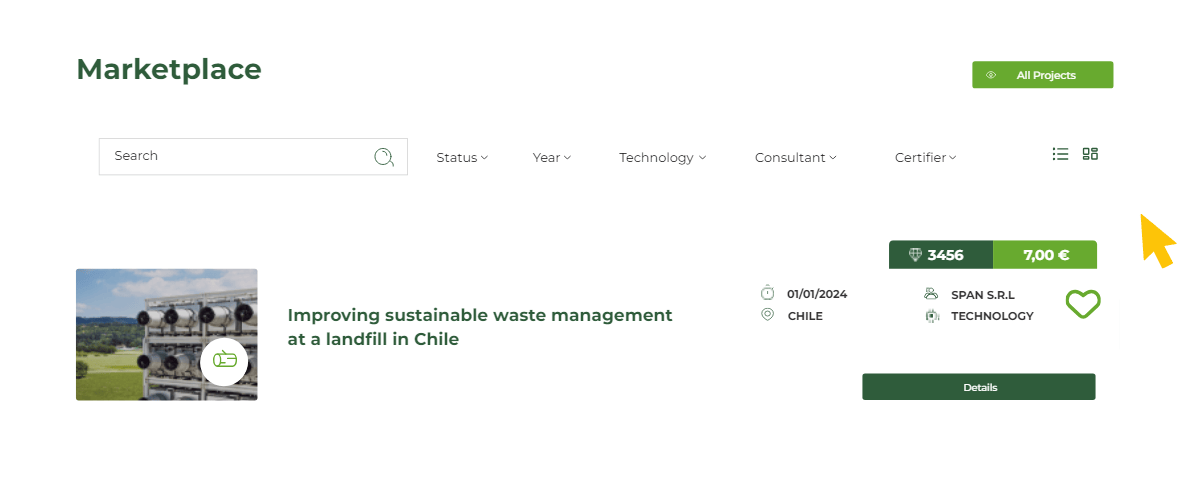Open the Chile landfill waste management project title
The height and width of the screenshot is (502, 1196).
[x=479, y=327]
